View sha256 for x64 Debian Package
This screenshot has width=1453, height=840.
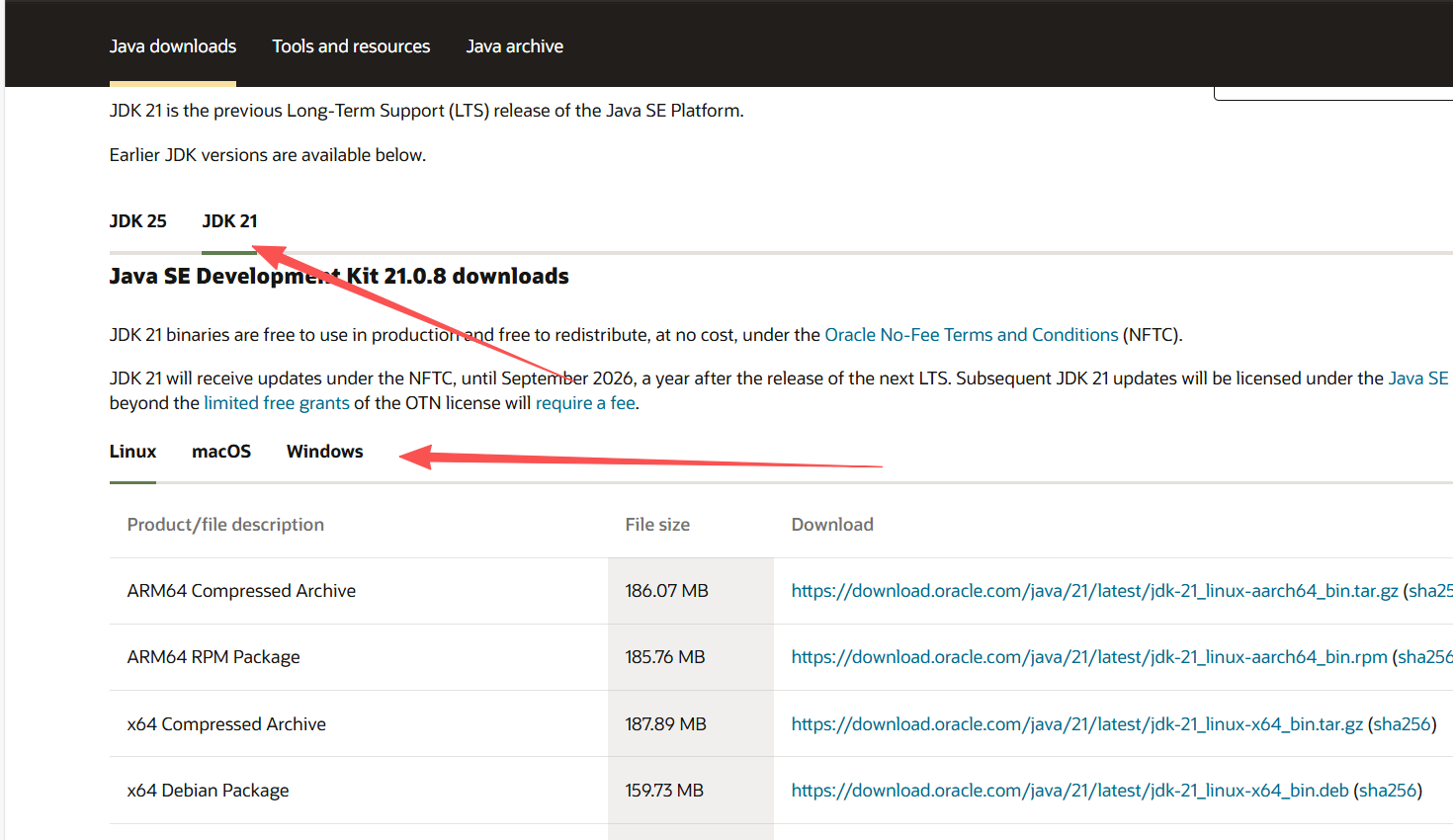[x=1388, y=791]
